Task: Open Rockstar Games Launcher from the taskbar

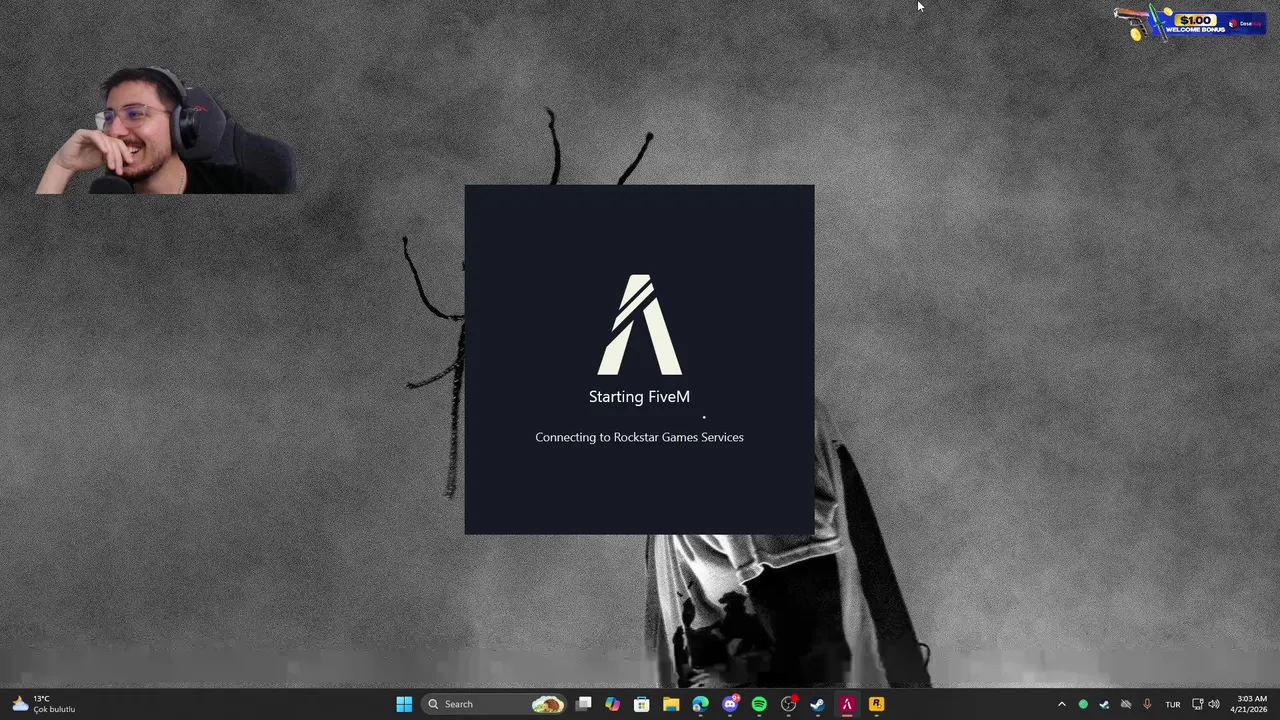Action: coord(876,704)
